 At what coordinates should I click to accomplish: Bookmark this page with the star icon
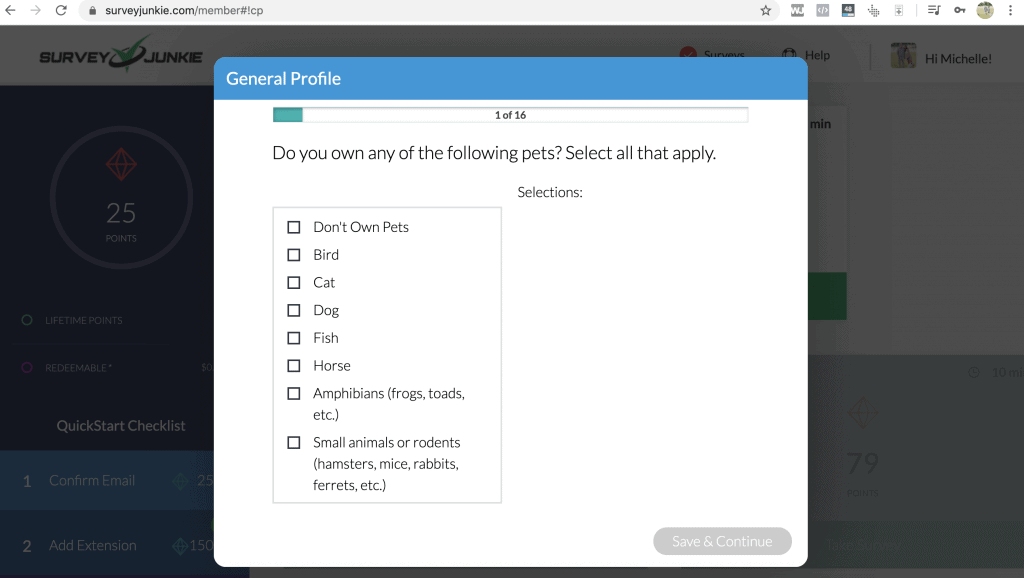pyautogui.click(x=766, y=11)
